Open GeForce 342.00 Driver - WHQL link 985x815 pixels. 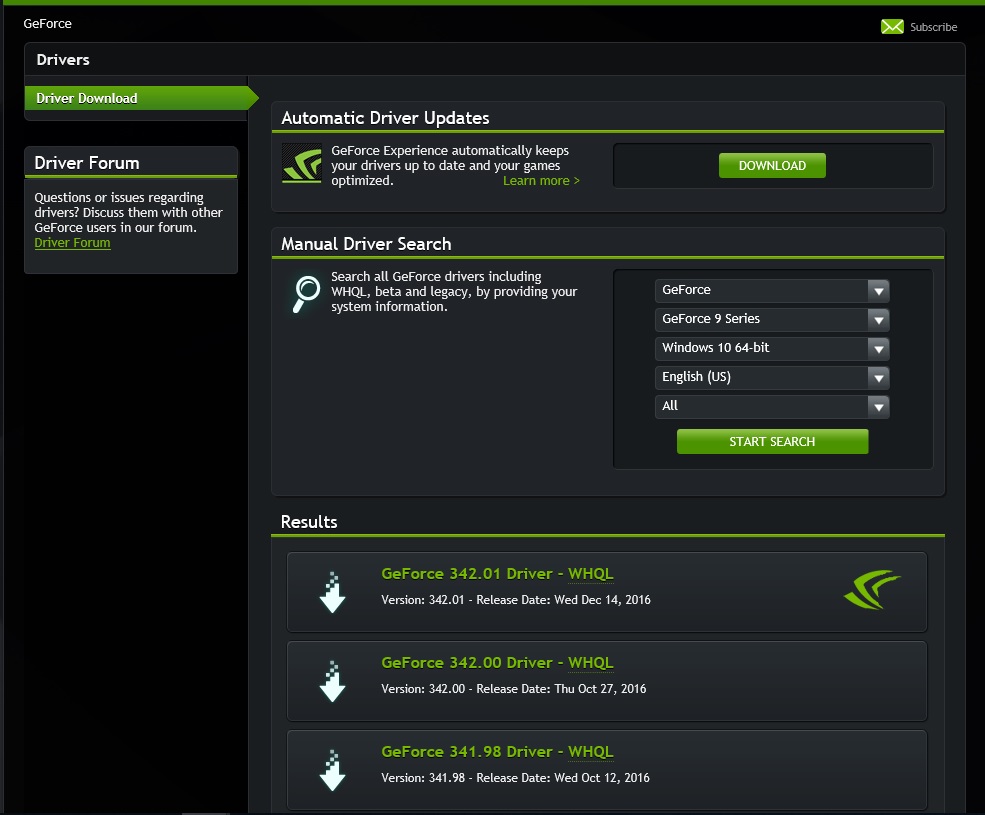pos(497,663)
